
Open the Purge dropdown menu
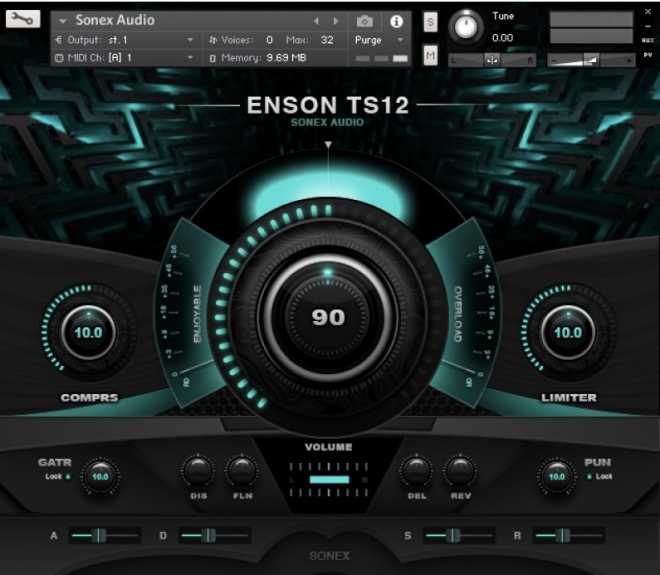380,40
